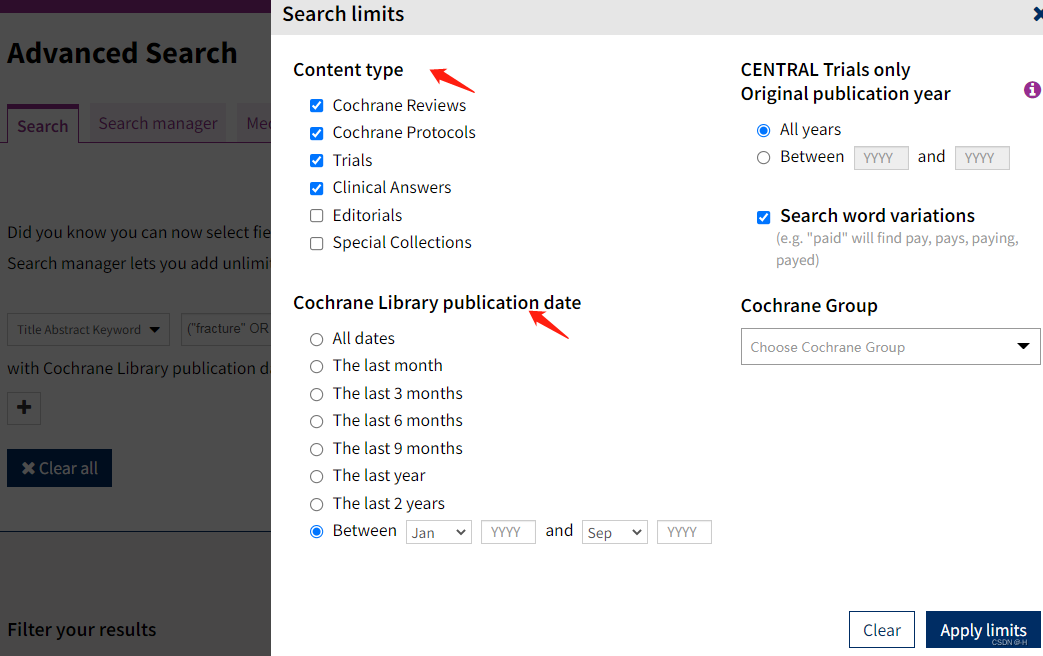Enable the Editorials checkbox
Viewport: 1043px width, 656px height.
(317, 216)
